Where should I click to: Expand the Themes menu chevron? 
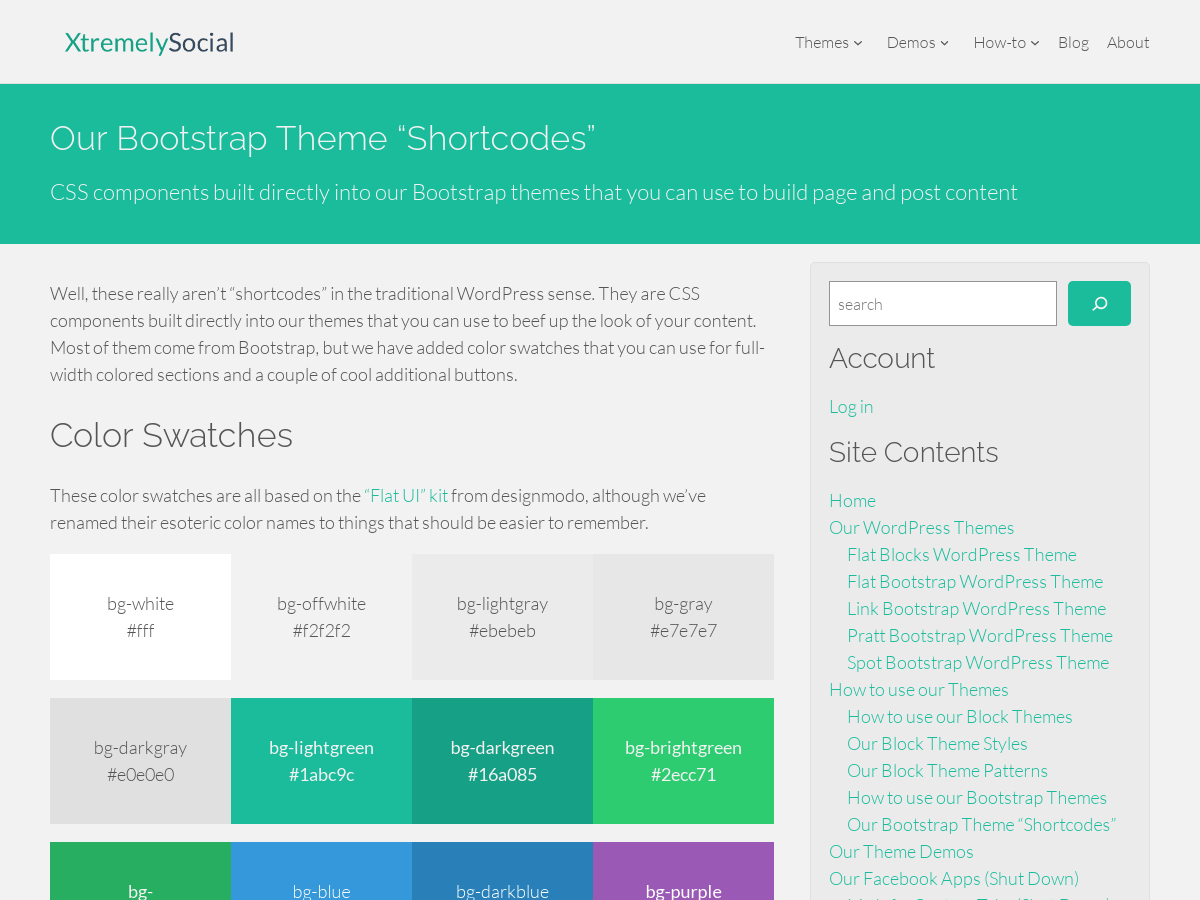tap(858, 43)
